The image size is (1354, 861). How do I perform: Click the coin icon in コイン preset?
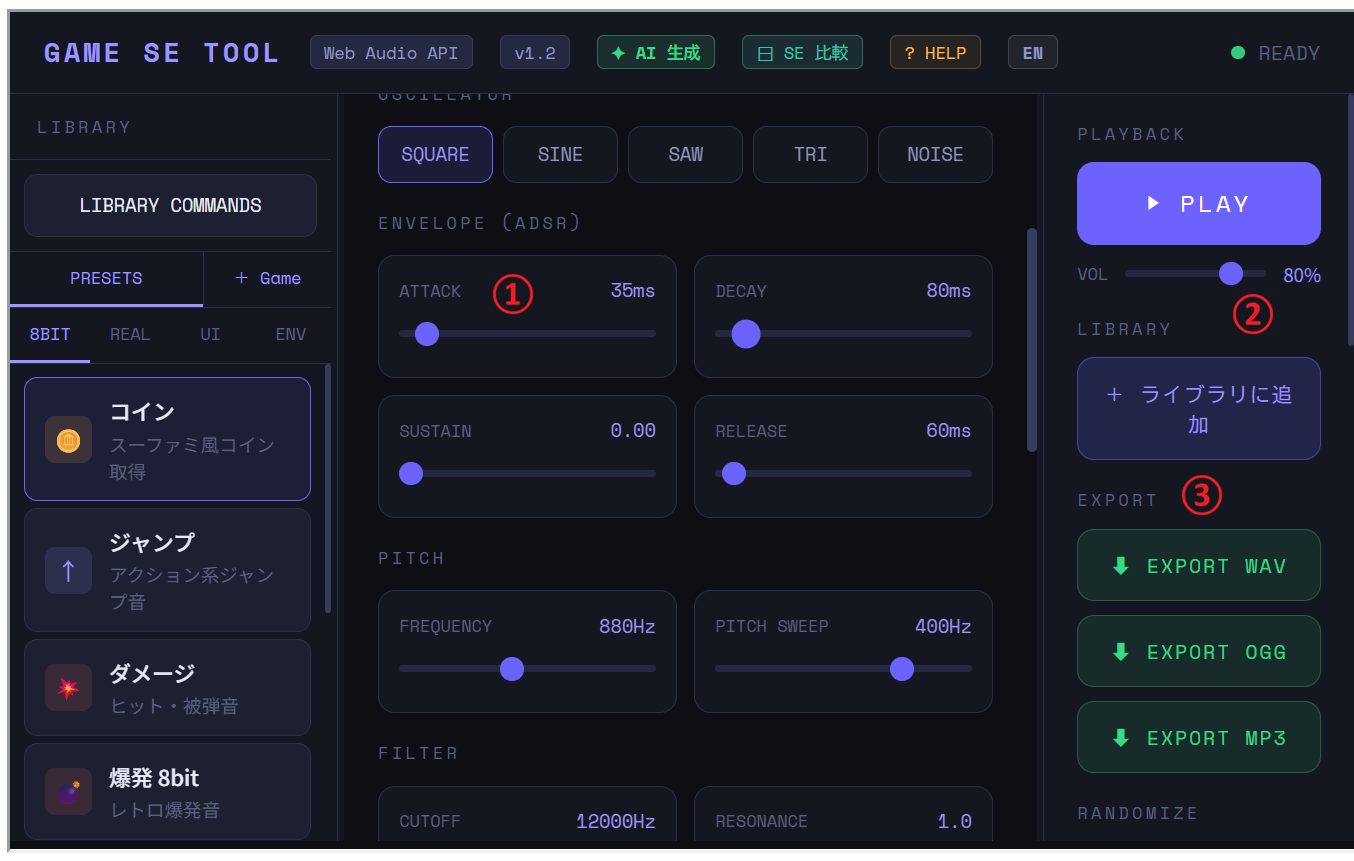point(68,440)
